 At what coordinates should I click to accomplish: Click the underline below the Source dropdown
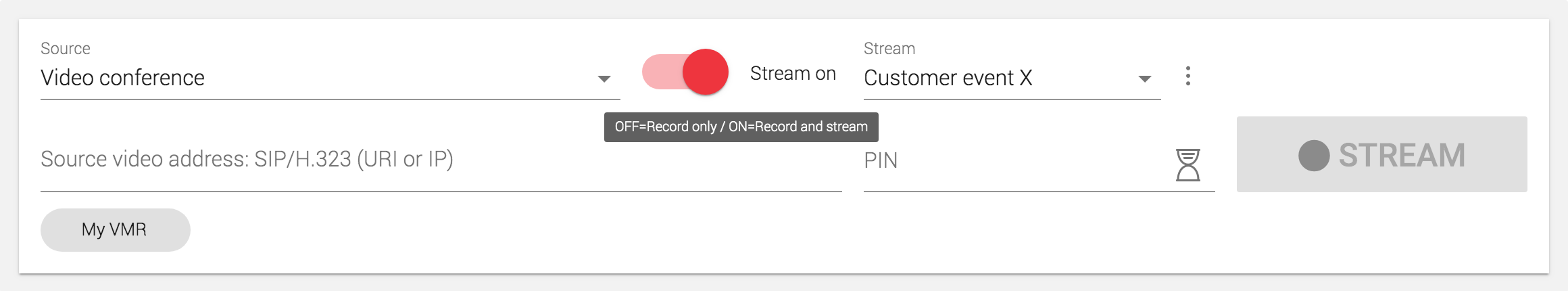tap(330, 99)
